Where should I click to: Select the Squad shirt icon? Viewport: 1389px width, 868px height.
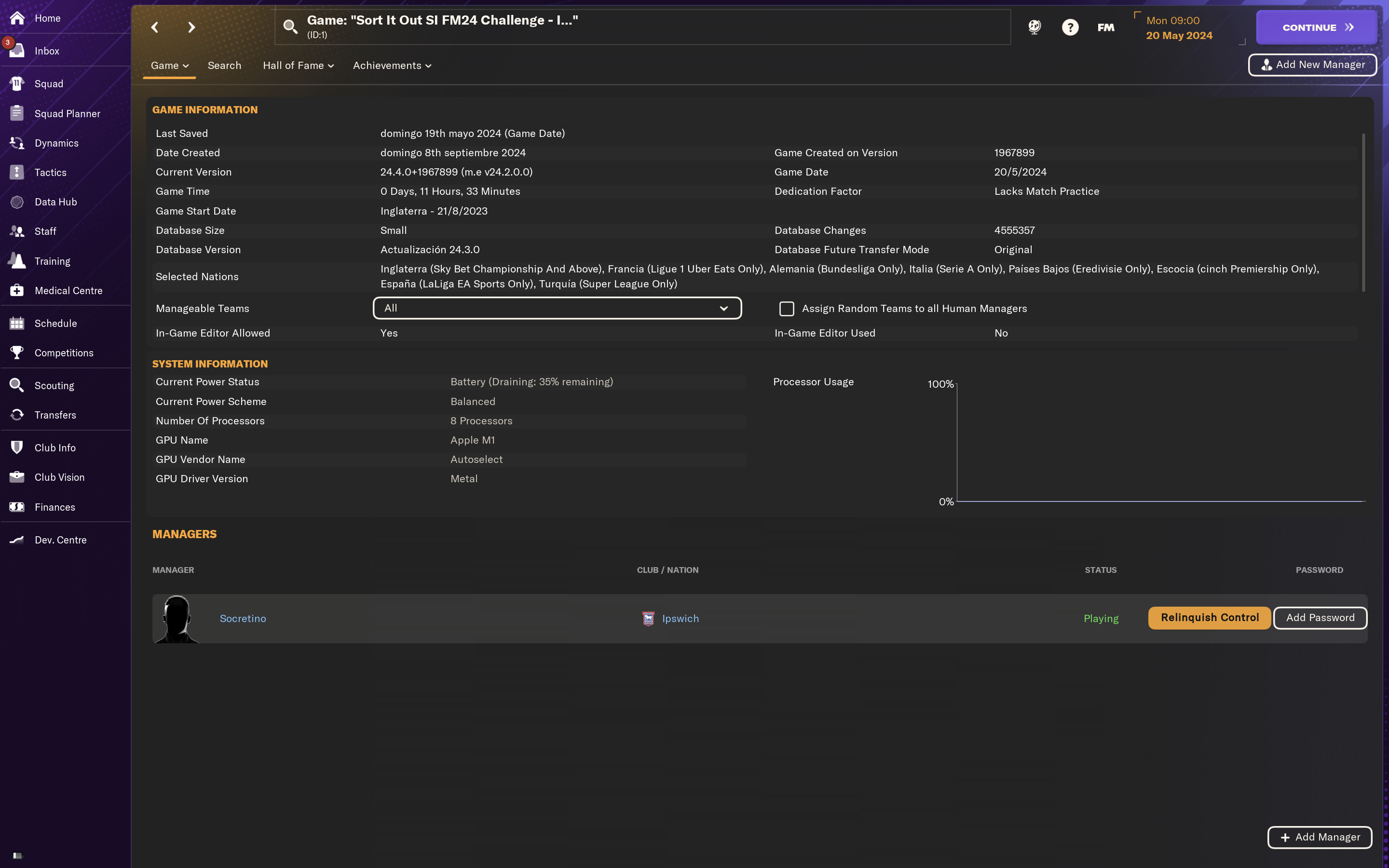[x=17, y=84]
